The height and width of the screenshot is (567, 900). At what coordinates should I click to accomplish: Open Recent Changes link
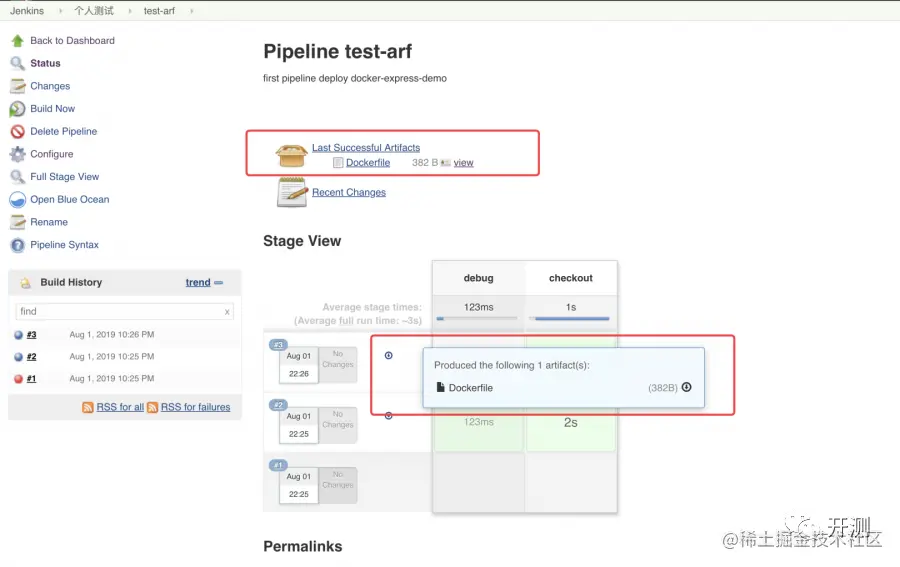349,192
